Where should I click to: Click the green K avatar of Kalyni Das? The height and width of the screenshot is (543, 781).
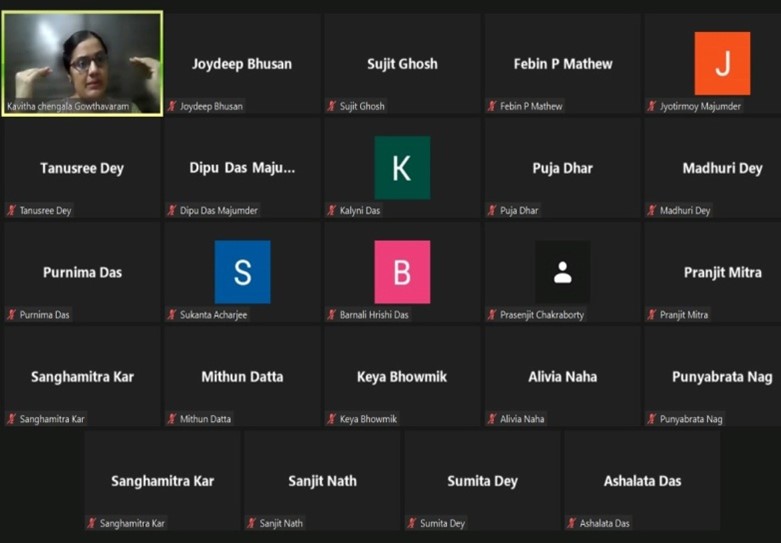click(x=402, y=168)
